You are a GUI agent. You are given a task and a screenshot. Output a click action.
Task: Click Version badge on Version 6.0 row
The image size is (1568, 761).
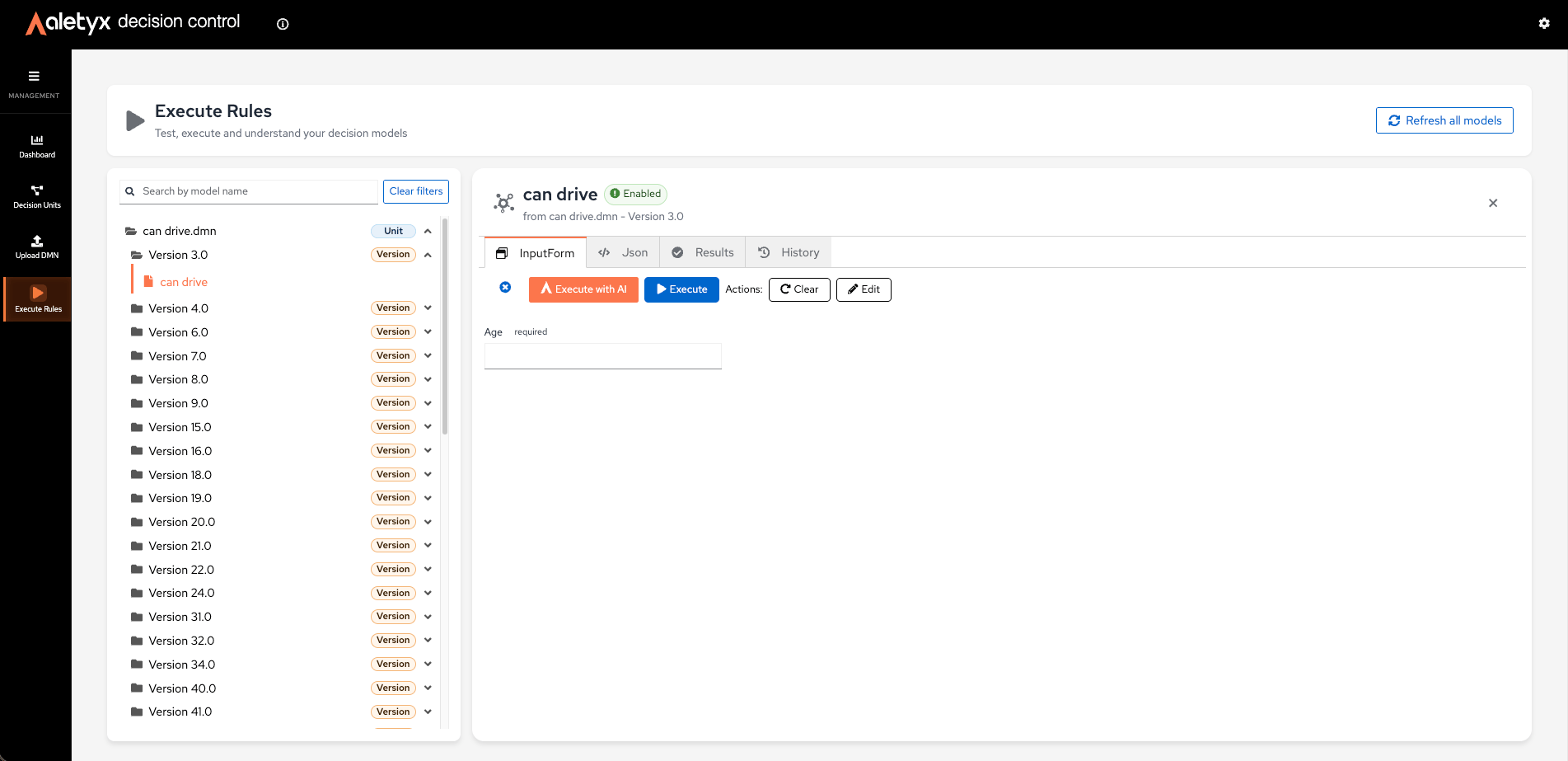[393, 332]
